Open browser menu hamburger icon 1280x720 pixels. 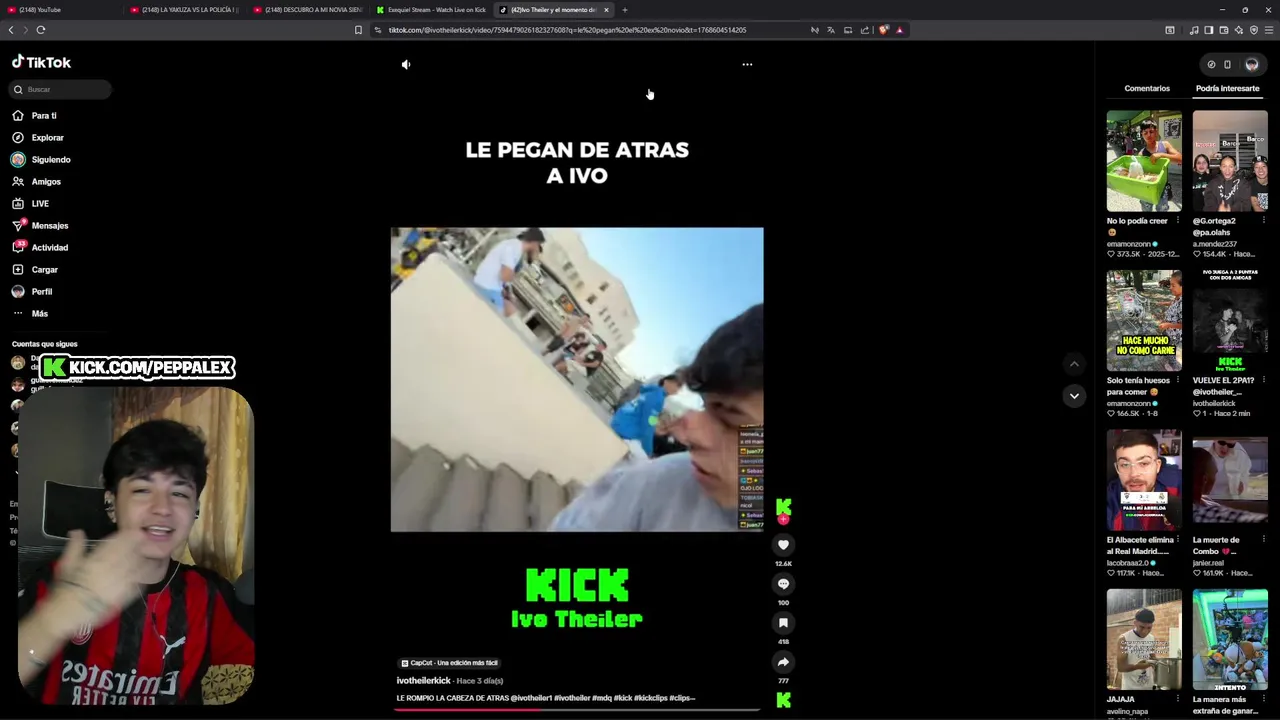click(x=1269, y=30)
